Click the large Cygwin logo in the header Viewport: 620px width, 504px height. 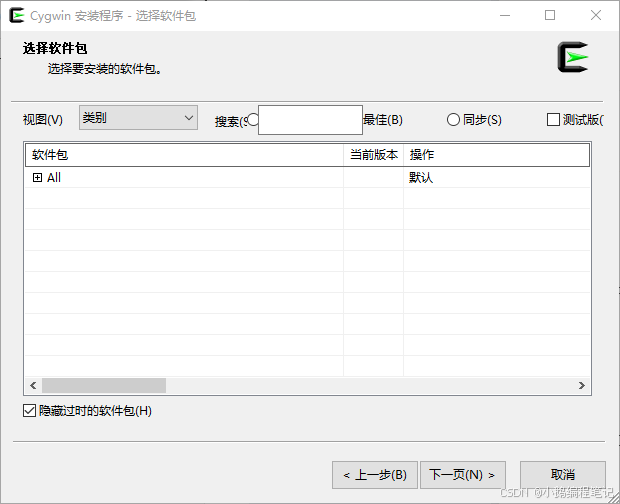pyautogui.click(x=573, y=57)
